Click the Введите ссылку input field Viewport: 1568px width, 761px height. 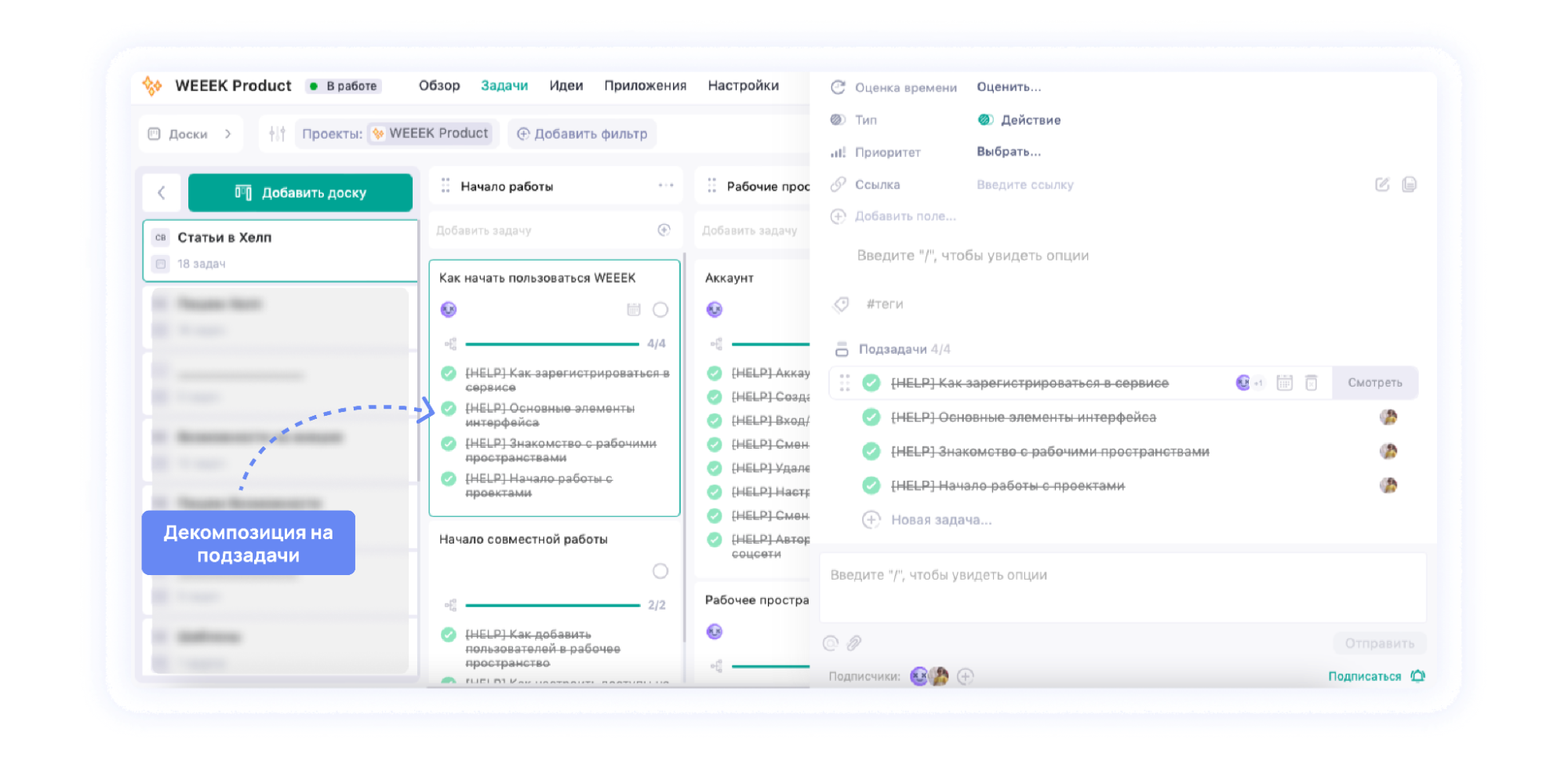[1024, 185]
